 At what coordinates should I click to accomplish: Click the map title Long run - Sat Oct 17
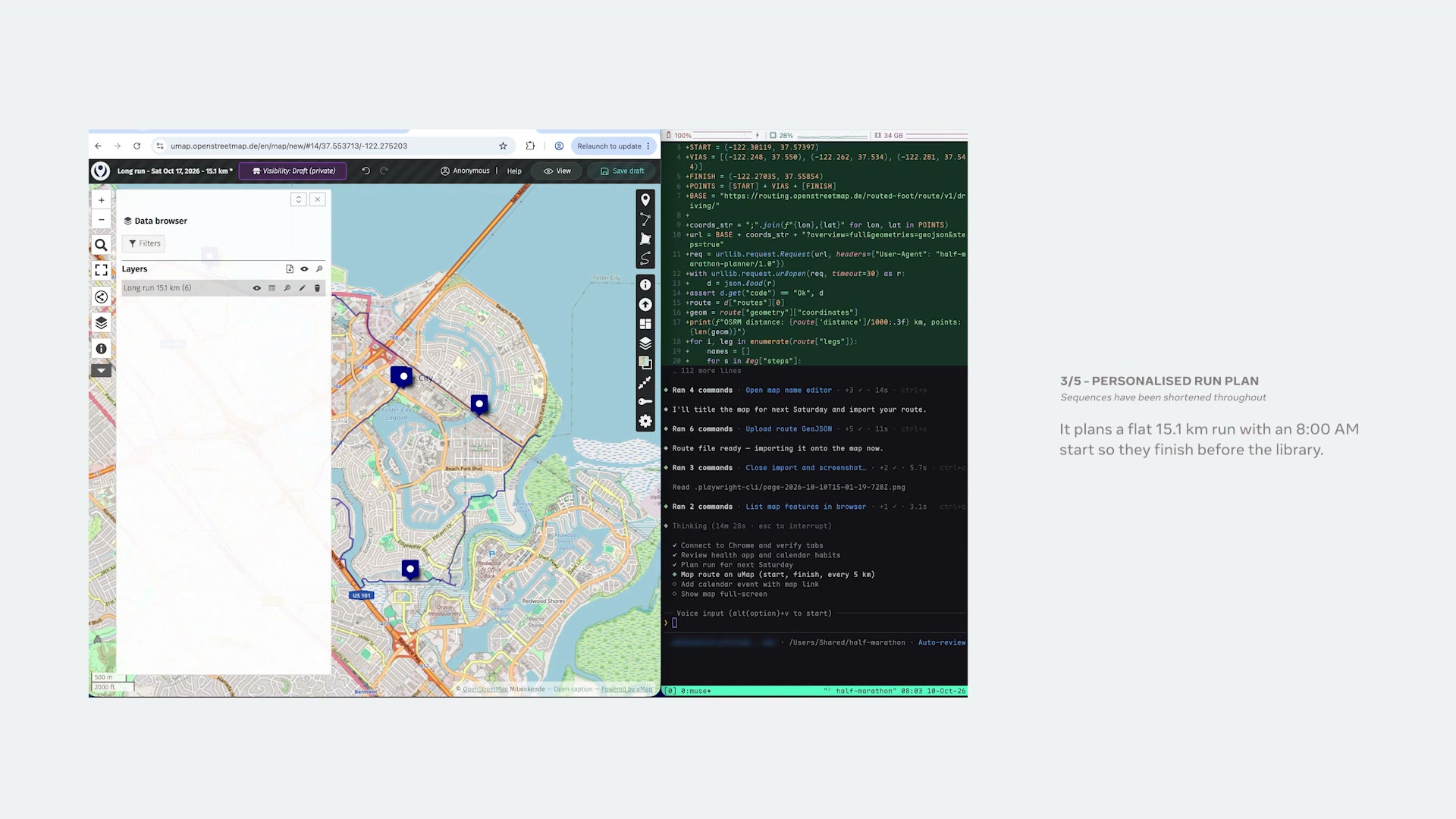[175, 171]
